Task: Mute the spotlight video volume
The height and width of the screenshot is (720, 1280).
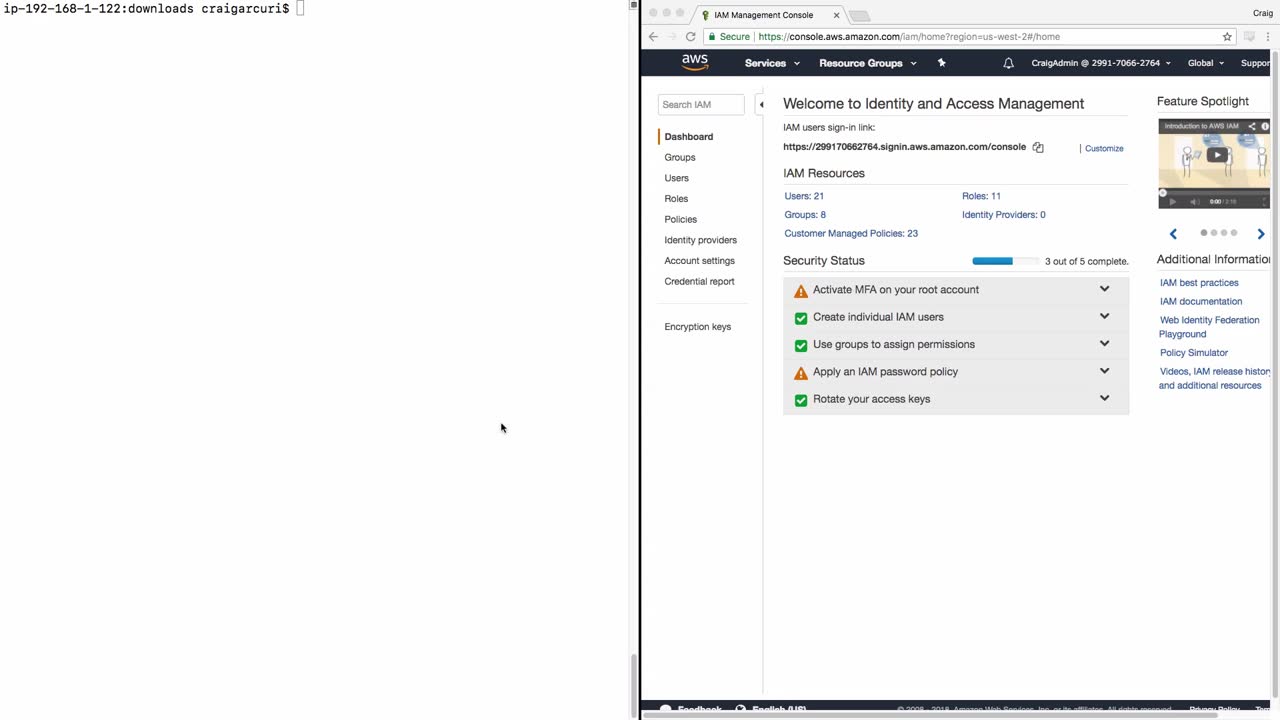Action: pos(1194,201)
